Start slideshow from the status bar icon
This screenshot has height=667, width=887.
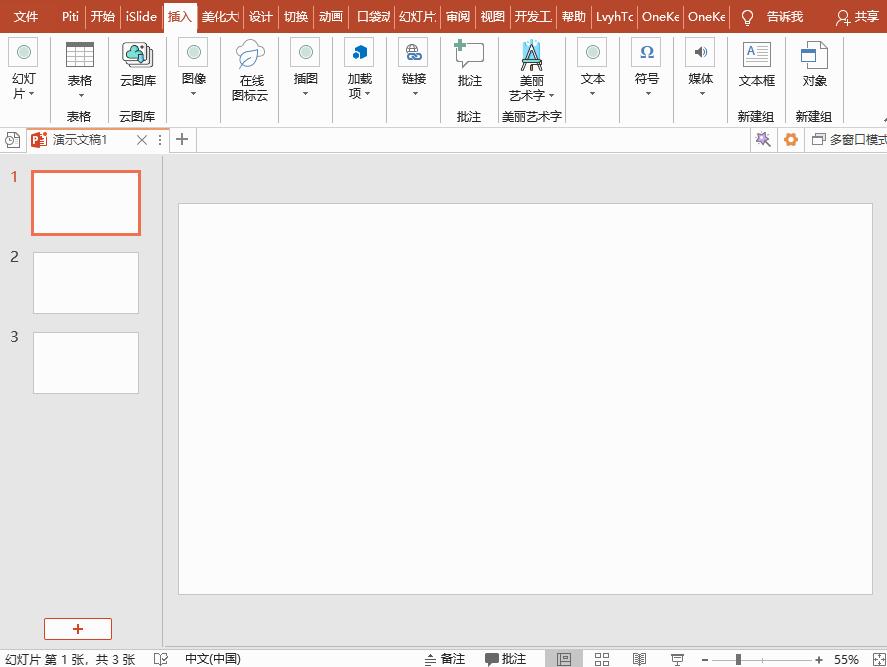click(x=676, y=659)
